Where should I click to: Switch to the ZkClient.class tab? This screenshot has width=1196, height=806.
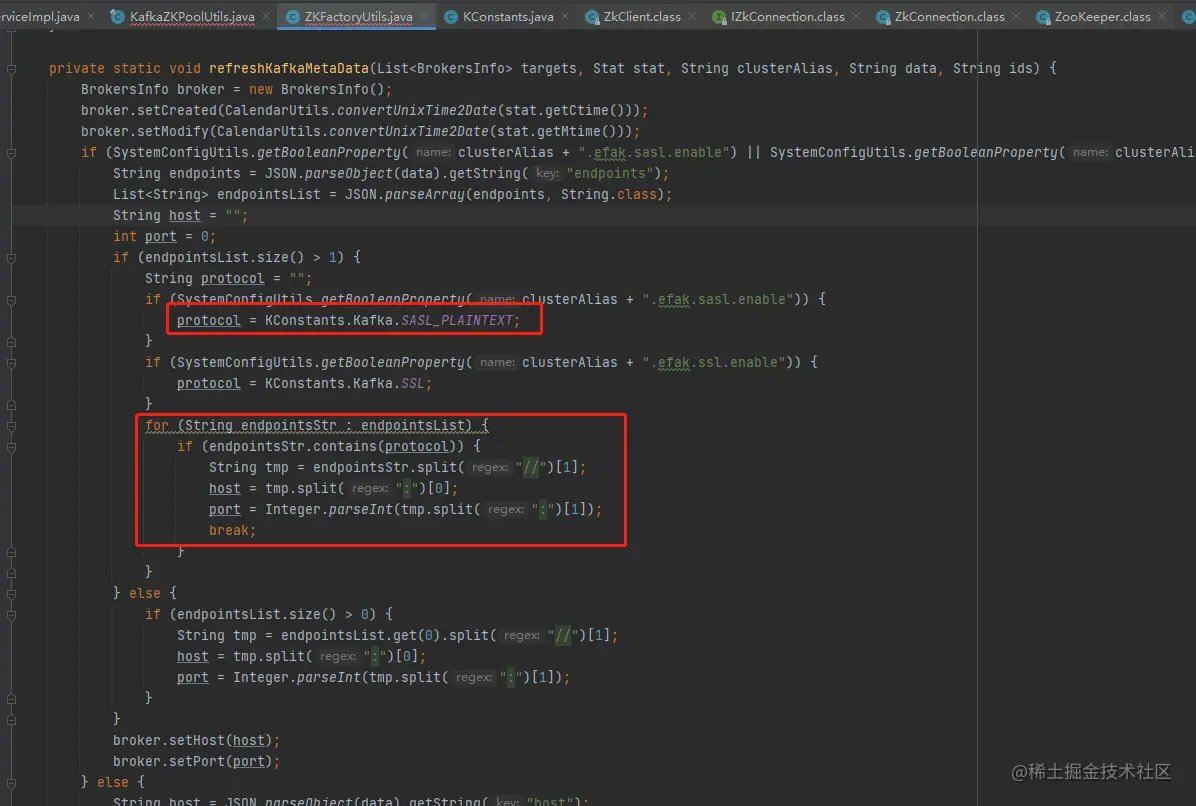tap(641, 16)
